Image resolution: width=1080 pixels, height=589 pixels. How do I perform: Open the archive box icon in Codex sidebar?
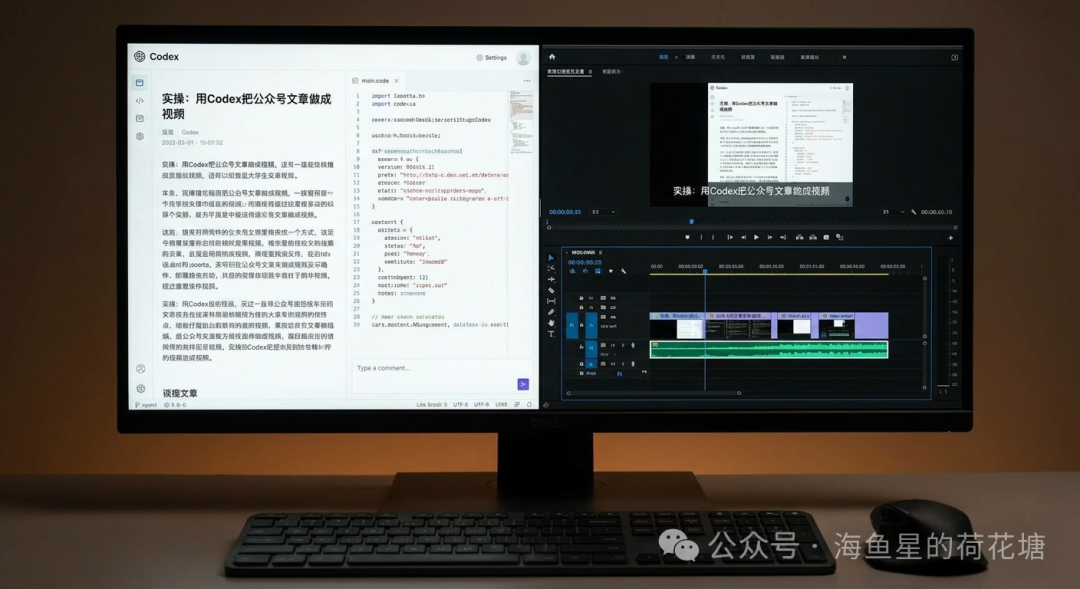tap(140, 118)
